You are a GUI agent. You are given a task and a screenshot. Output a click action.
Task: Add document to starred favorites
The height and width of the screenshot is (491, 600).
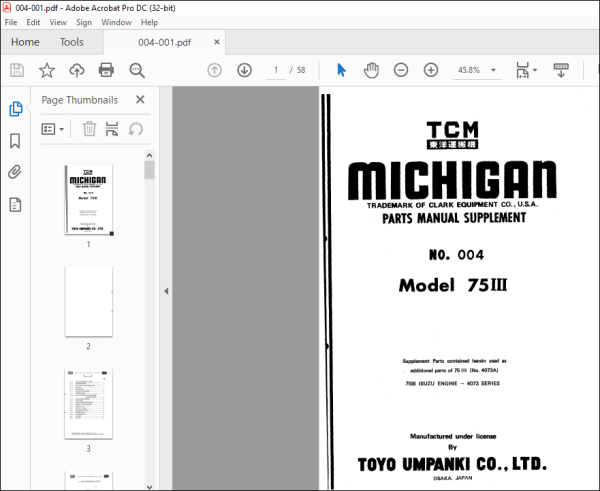pyautogui.click(x=47, y=70)
